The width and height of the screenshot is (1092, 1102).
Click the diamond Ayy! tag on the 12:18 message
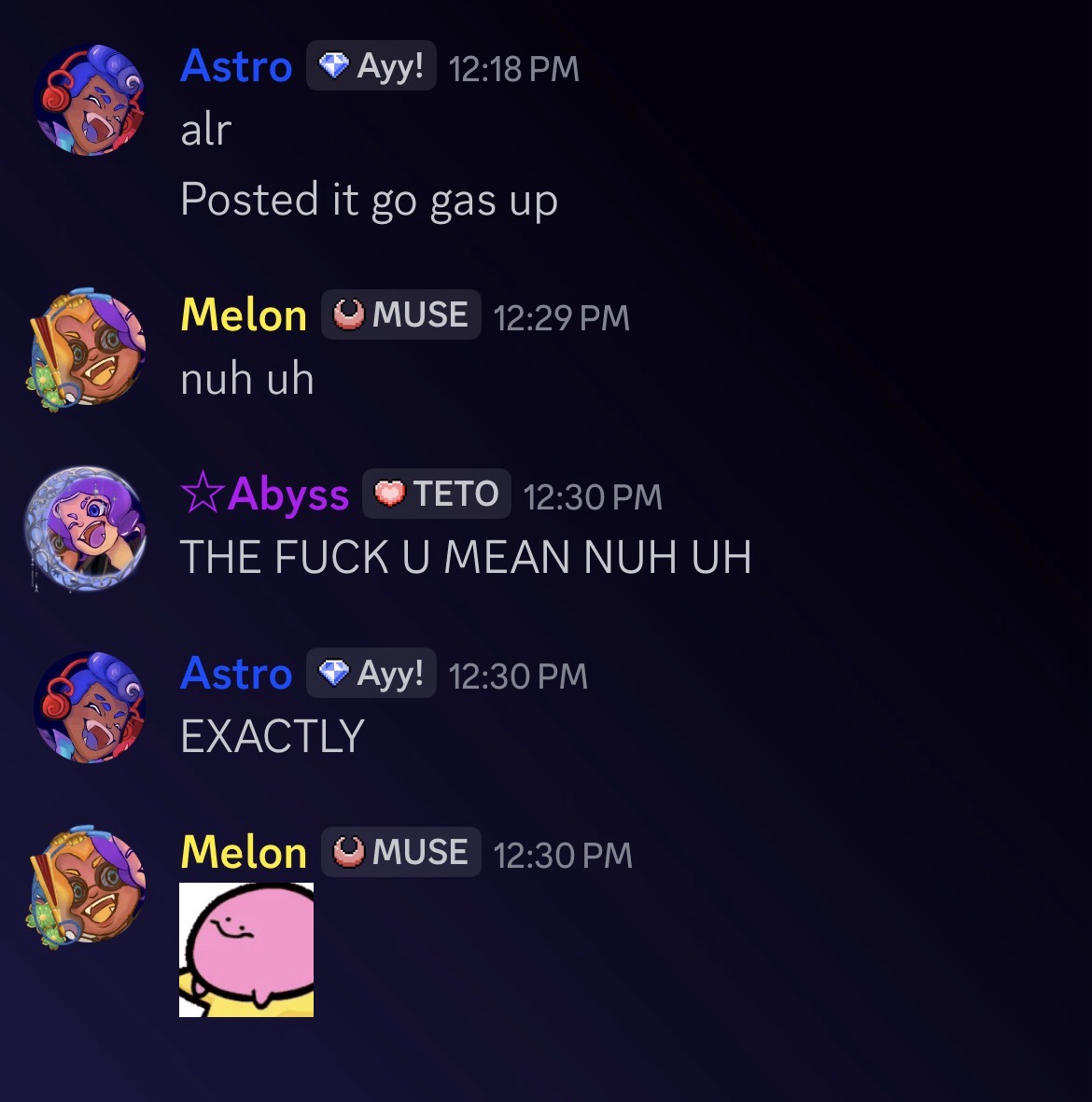[x=371, y=66]
